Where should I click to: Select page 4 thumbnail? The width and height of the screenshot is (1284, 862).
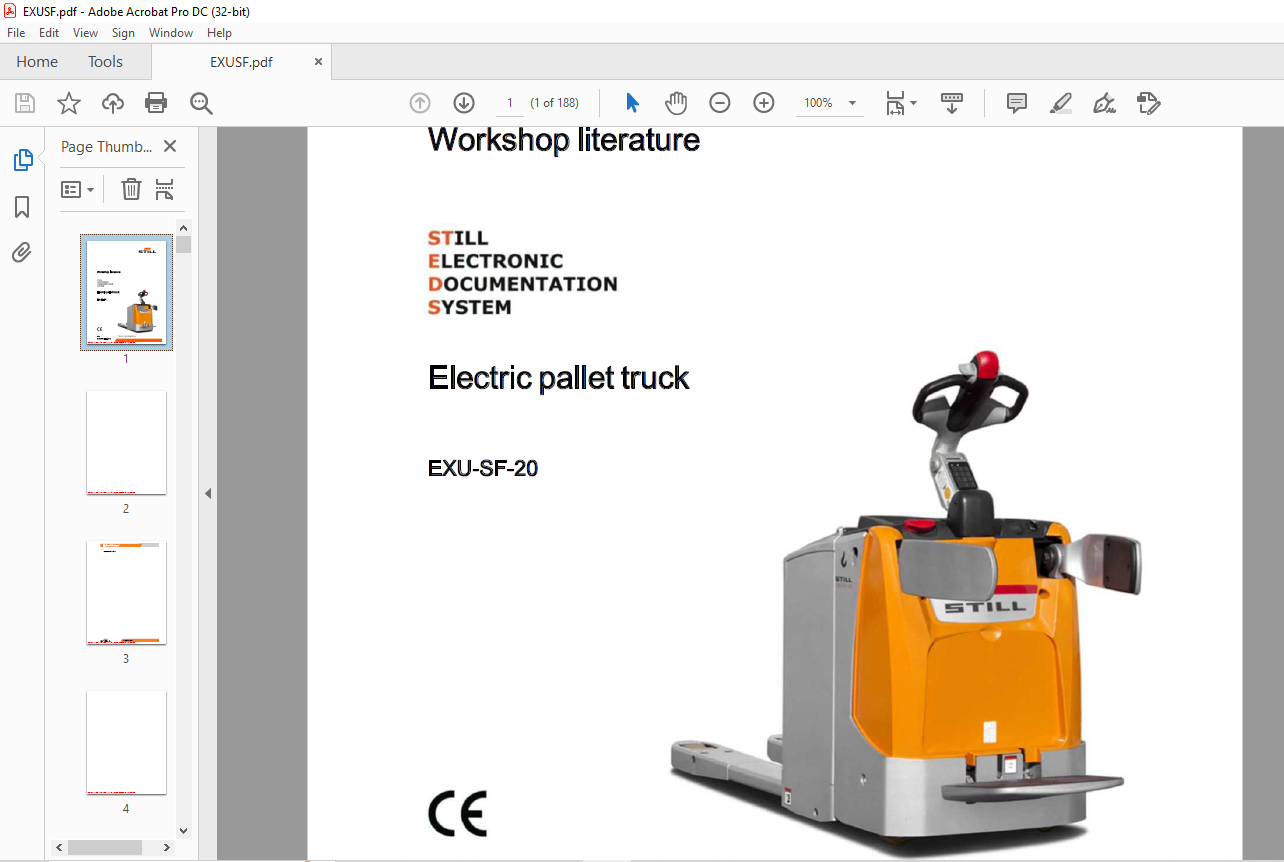[126, 742]
